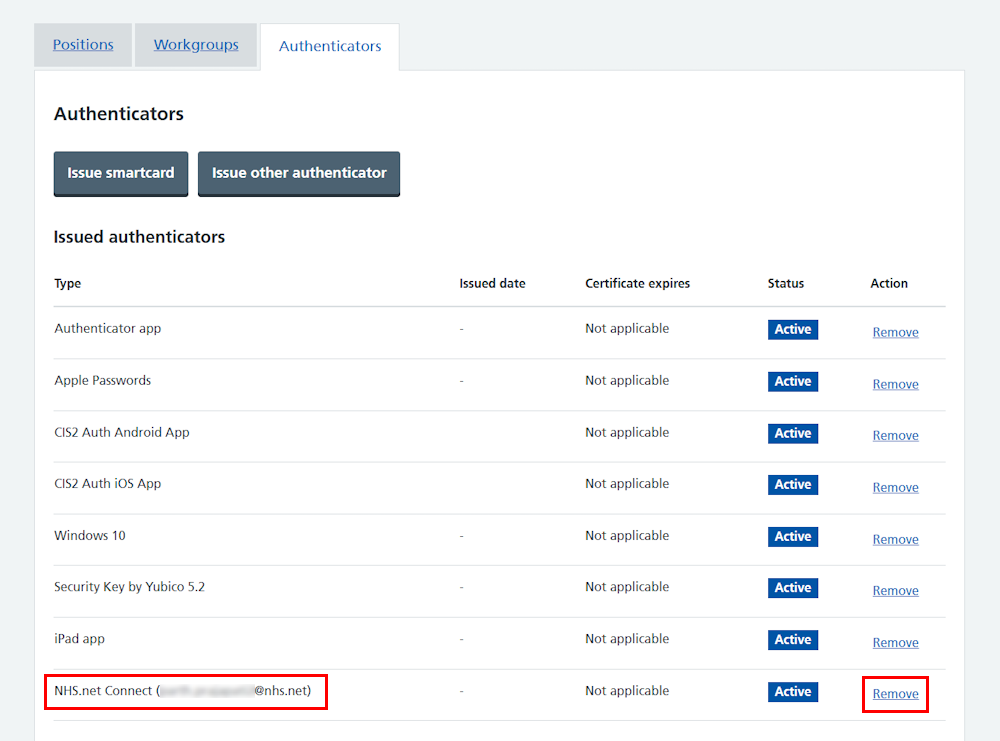Click the 'Issued authenticators' heading
The width and height of the screenshot is (1000, 741).
click(140, 237)
